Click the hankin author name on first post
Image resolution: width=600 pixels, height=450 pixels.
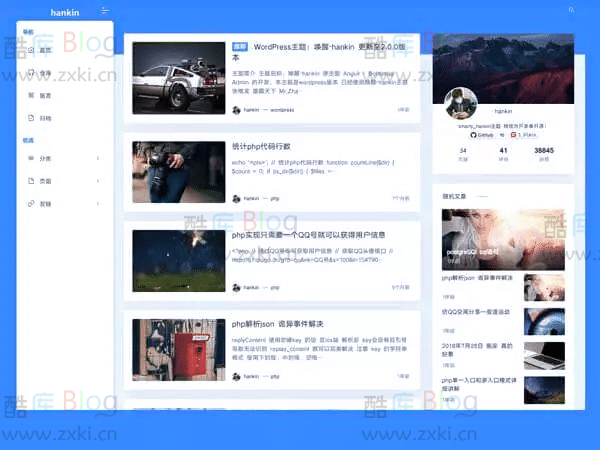(251, 110)
